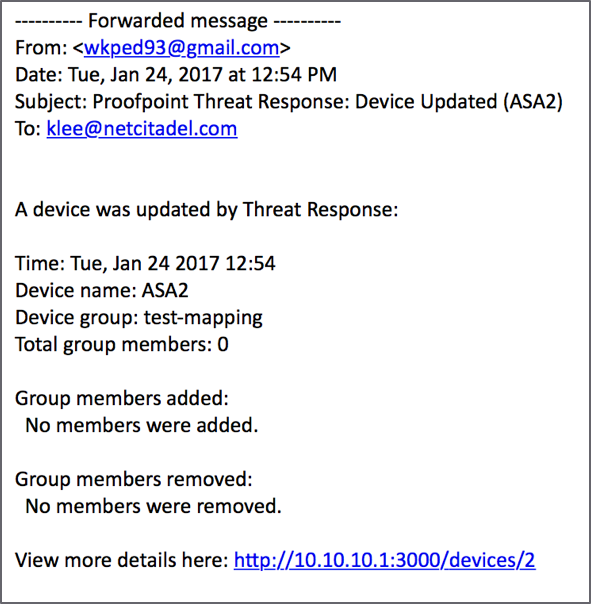Viewport: 591px width, 604px height.
Task: Open the http://10.10.10.1:3000/devices/2 details link
Action: click(x=384, y=560)
